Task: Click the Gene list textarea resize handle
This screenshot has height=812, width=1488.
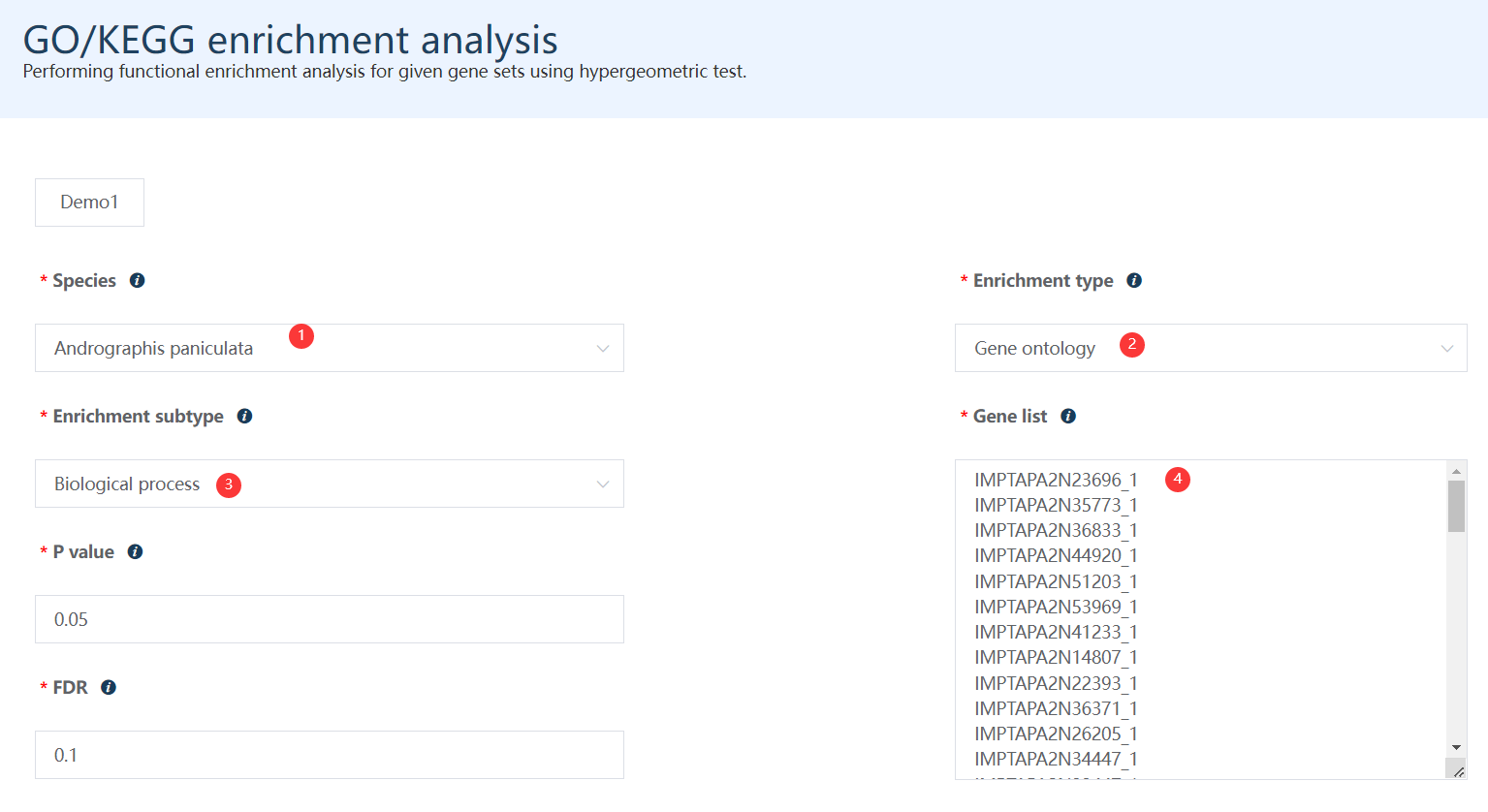Action: coord(1458,770)
